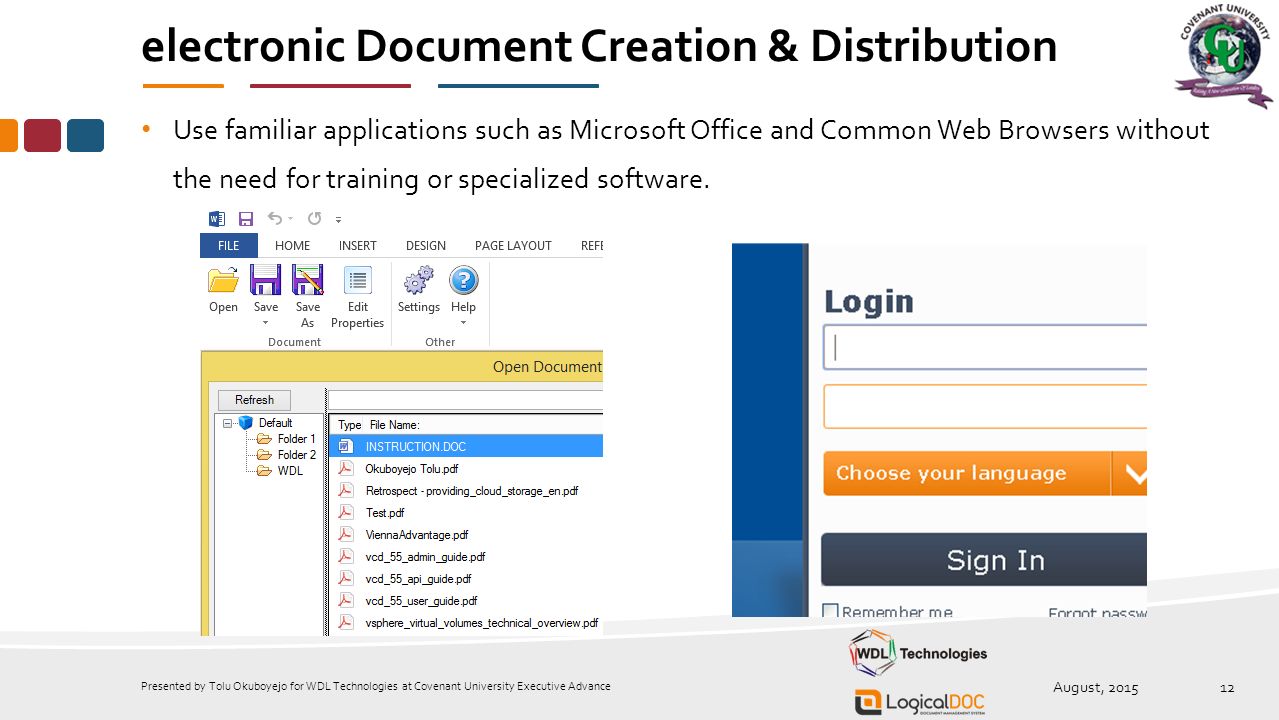Open the Customize Quick Access Toolbar arrow
The height and width of the screenshot is (720, 1279).
338,219
